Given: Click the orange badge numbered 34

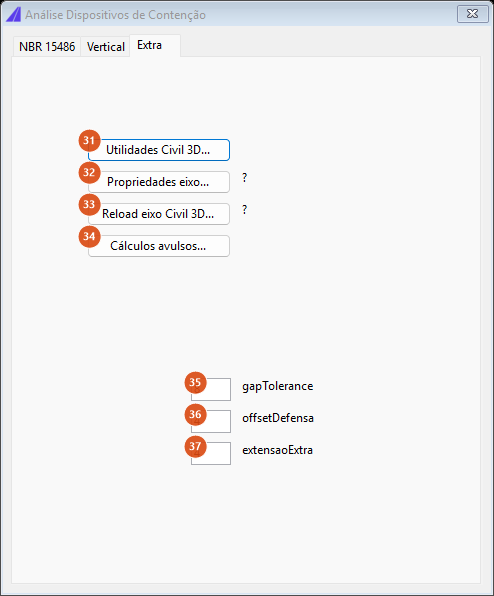Looking at the screenshot, I should pyautogui.click(x=89, y=236).
